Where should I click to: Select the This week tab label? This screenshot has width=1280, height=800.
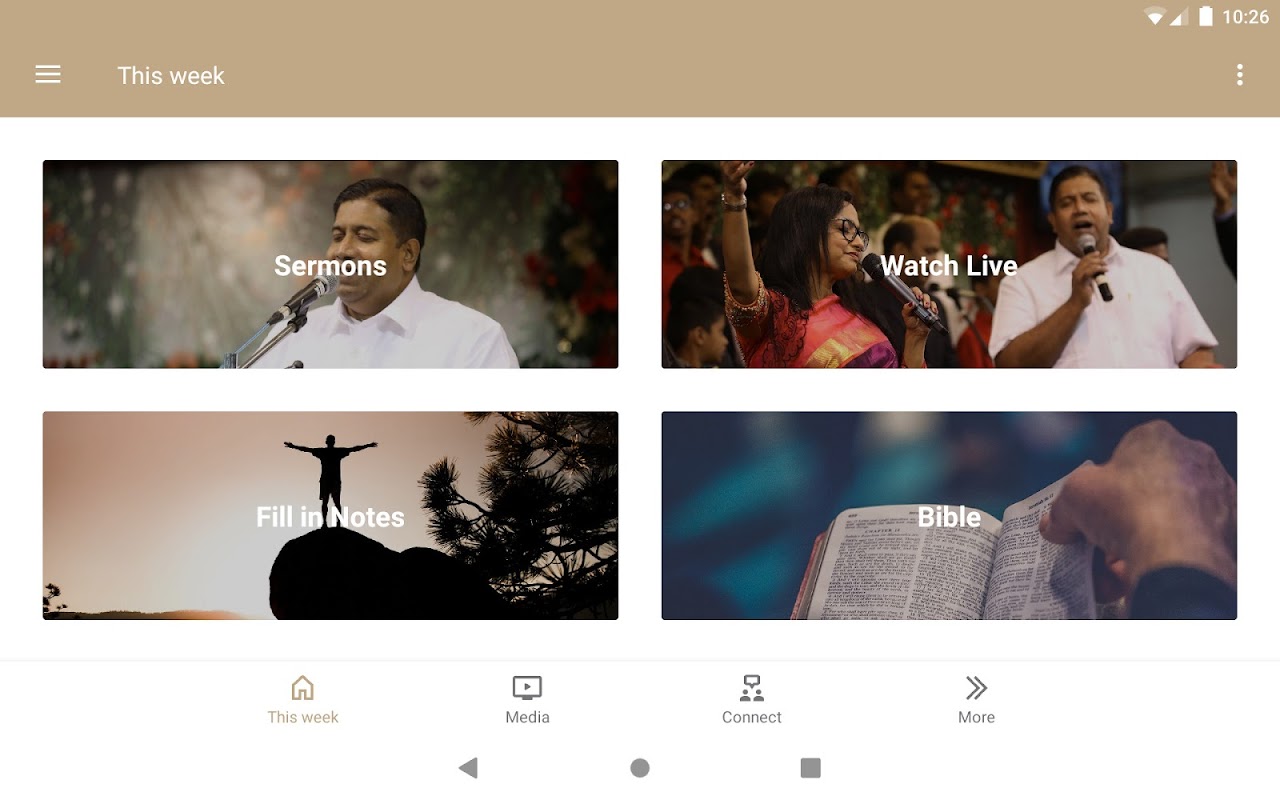click(303, 717)
